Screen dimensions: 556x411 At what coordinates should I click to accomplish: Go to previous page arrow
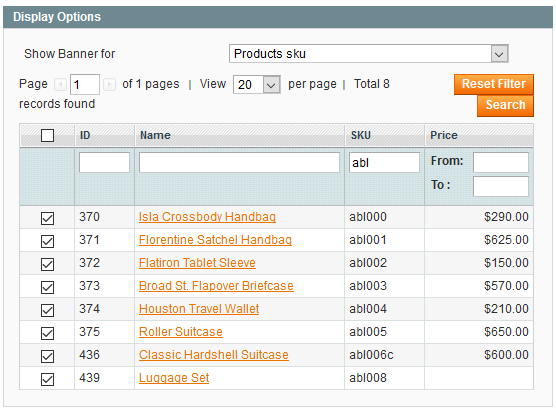[x=60, y=85]
